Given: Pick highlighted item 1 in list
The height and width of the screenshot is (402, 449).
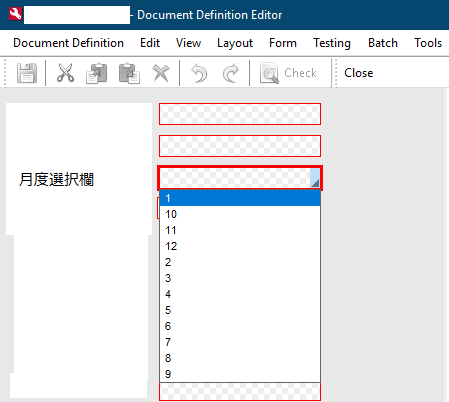Looking at the screenshot, I should tap(240, 198).
